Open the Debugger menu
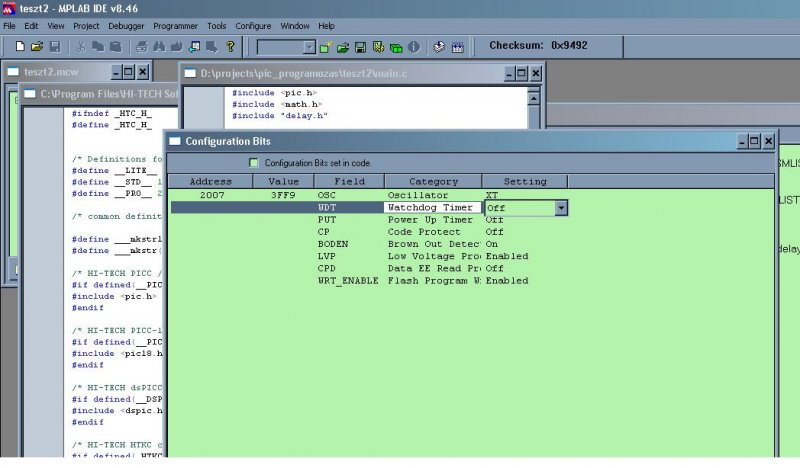Viewport: 800px width, 468px height. click(126, 26)
